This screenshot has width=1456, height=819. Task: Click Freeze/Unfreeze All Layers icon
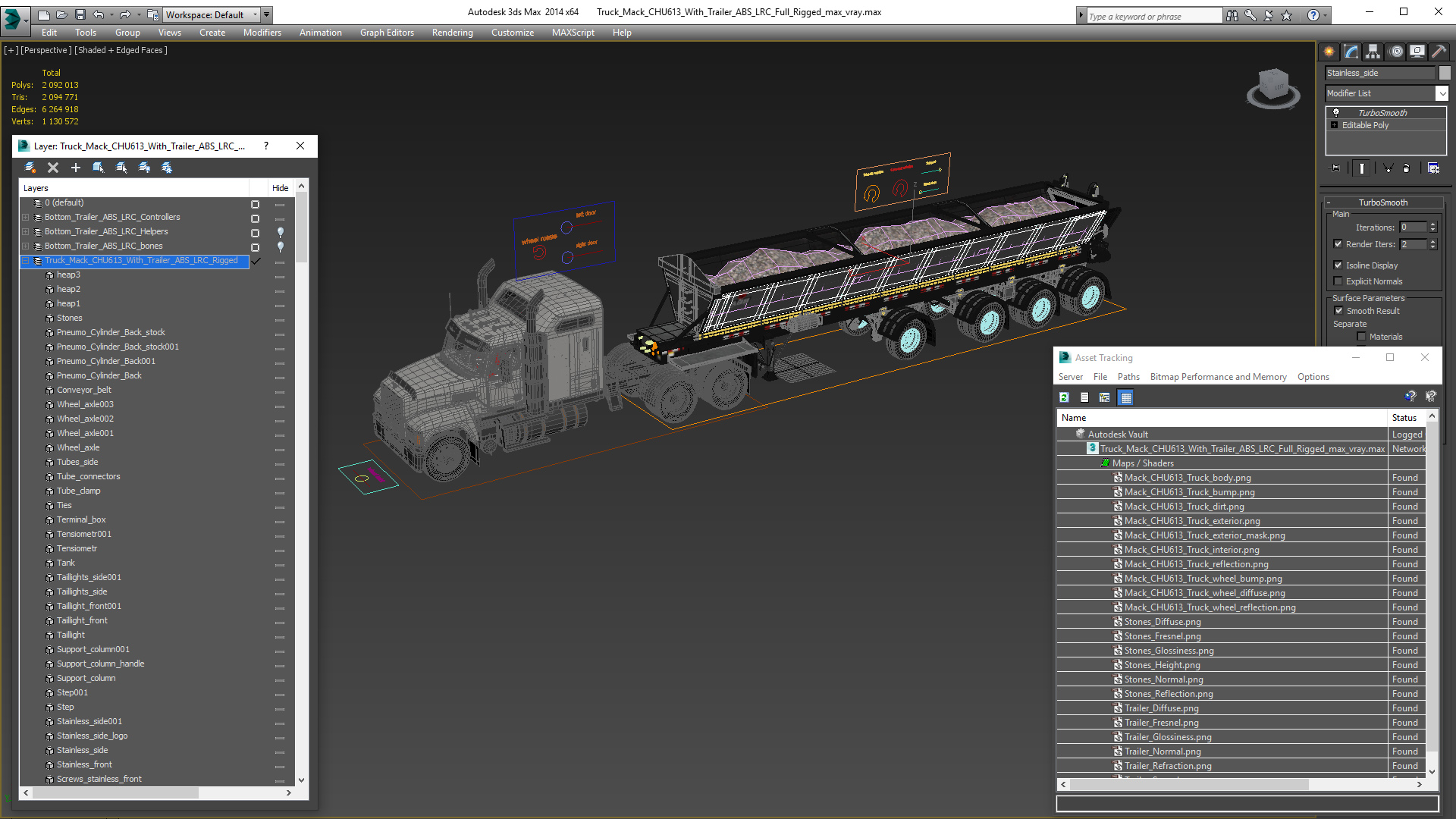click(167, 168)
